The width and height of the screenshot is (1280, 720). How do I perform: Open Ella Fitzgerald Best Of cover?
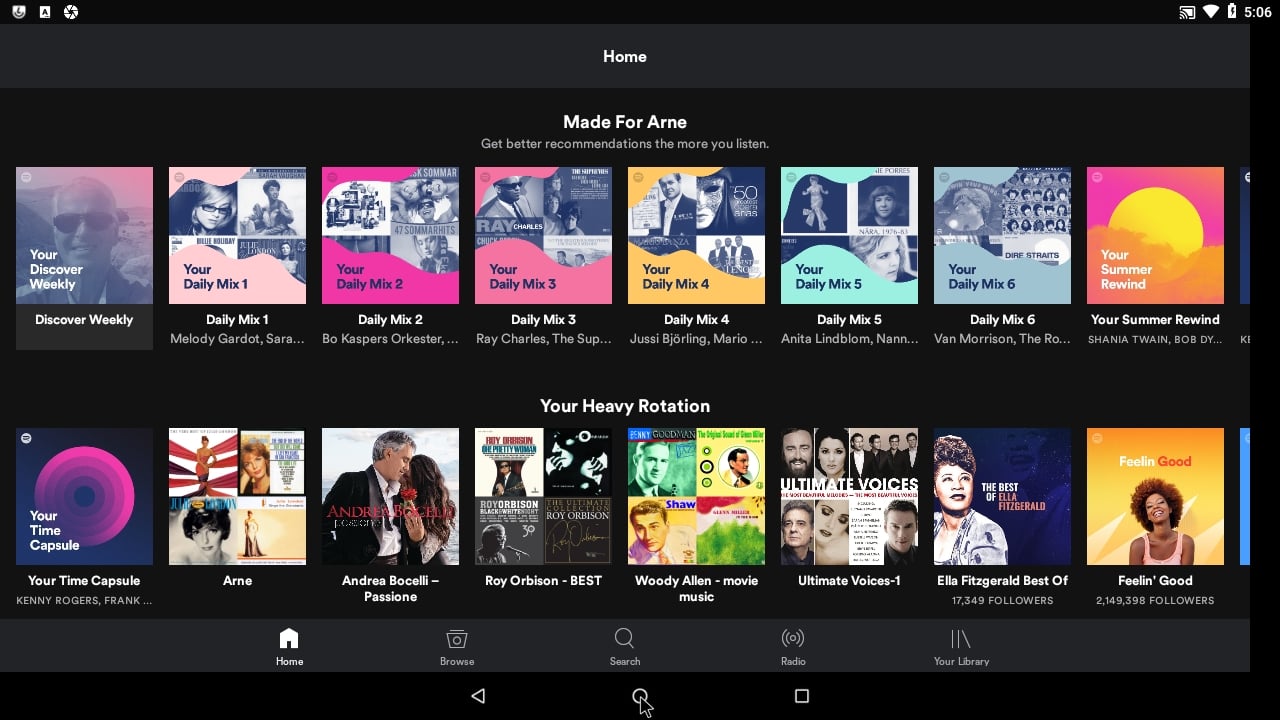point(1002,497)
